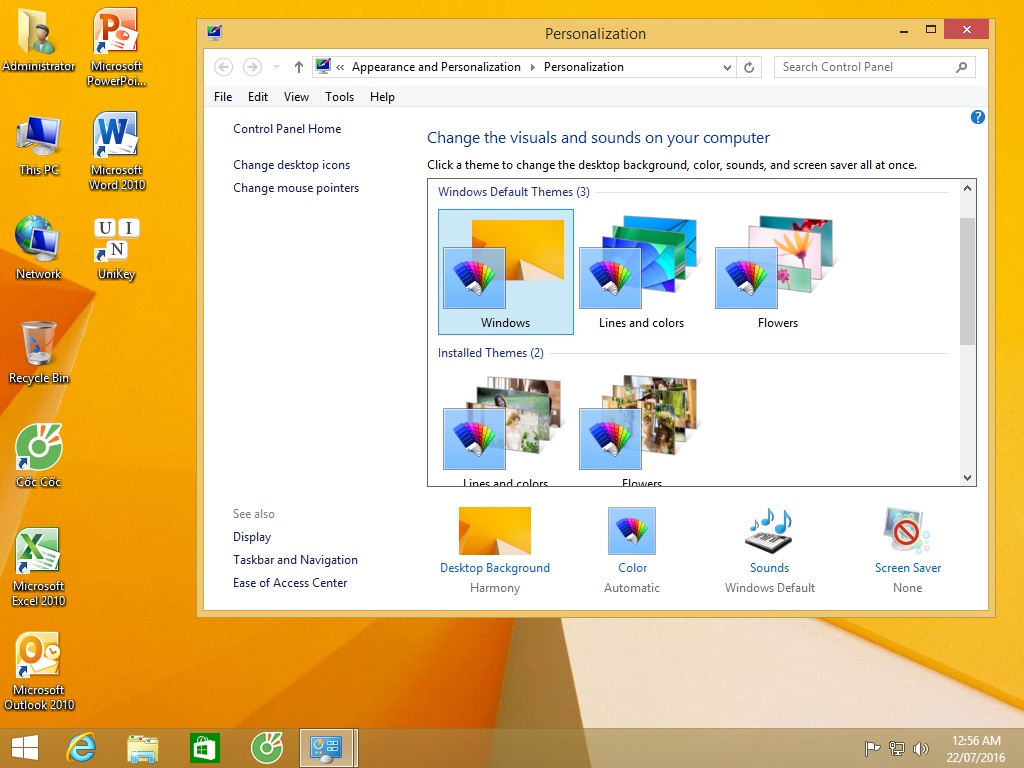Click Appearance and Personalization breadcrumb
This screenshot has height=768, width=1024.
(436, 67)
